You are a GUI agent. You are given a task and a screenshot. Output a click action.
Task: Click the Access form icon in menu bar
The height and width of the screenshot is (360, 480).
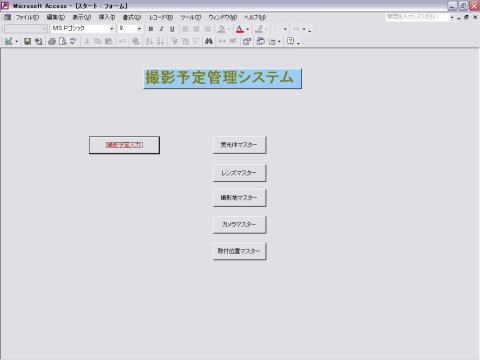click(8, 17)
